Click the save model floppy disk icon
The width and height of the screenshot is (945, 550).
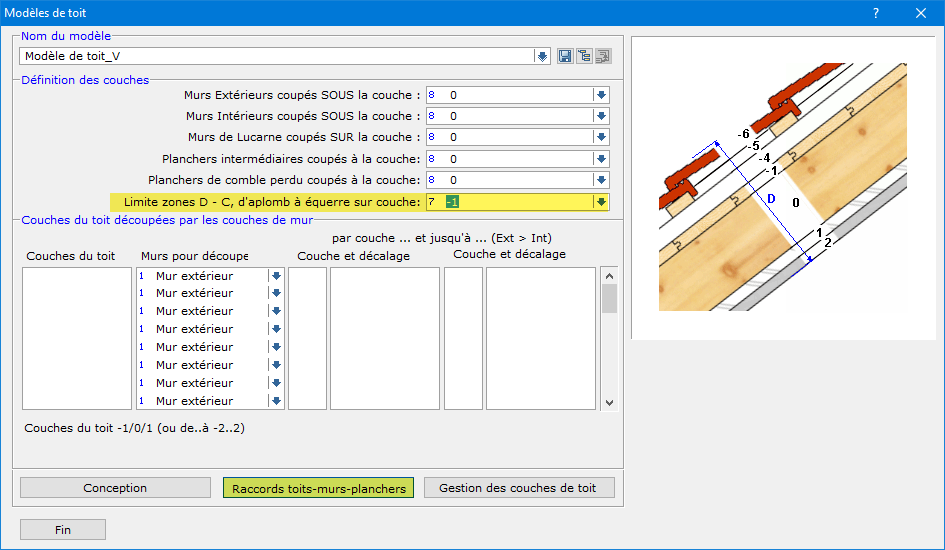[x=565, y=56]
